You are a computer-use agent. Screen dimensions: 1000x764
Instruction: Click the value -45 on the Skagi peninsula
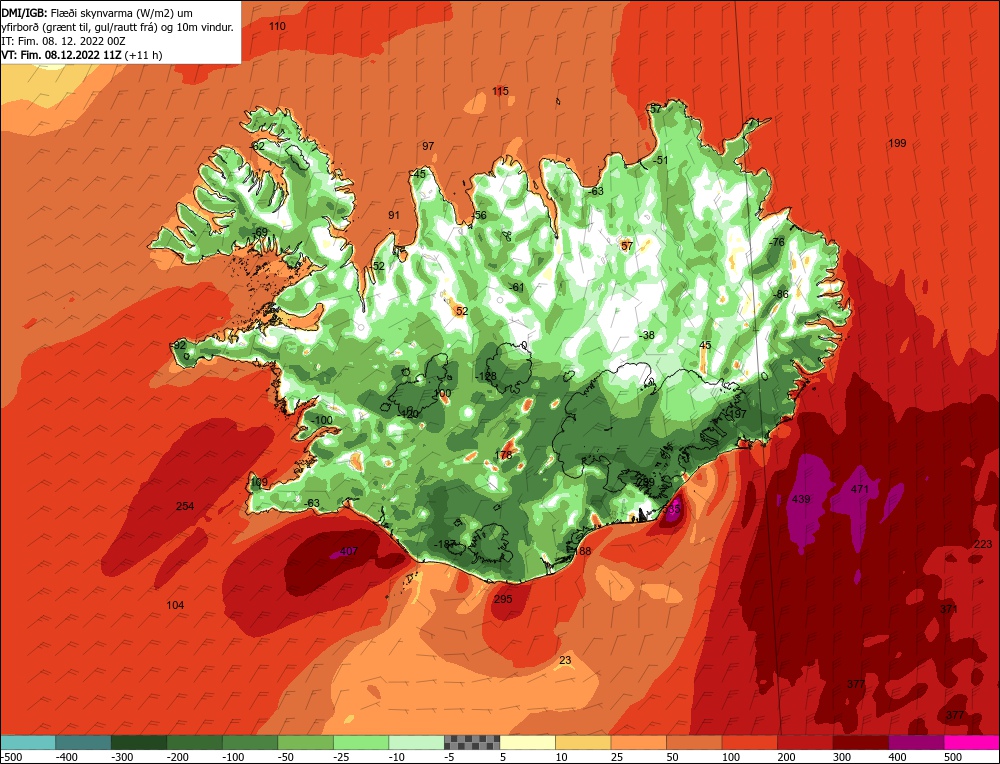coord(418,173)
